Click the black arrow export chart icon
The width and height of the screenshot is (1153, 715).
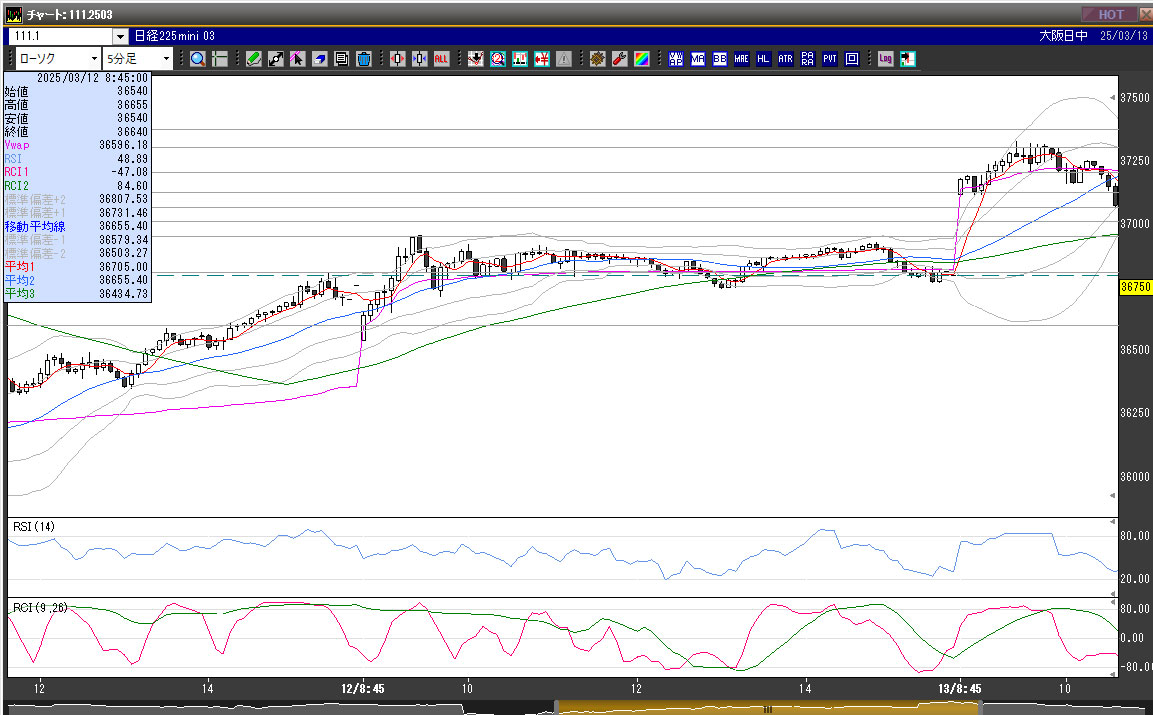click(908, 59)
